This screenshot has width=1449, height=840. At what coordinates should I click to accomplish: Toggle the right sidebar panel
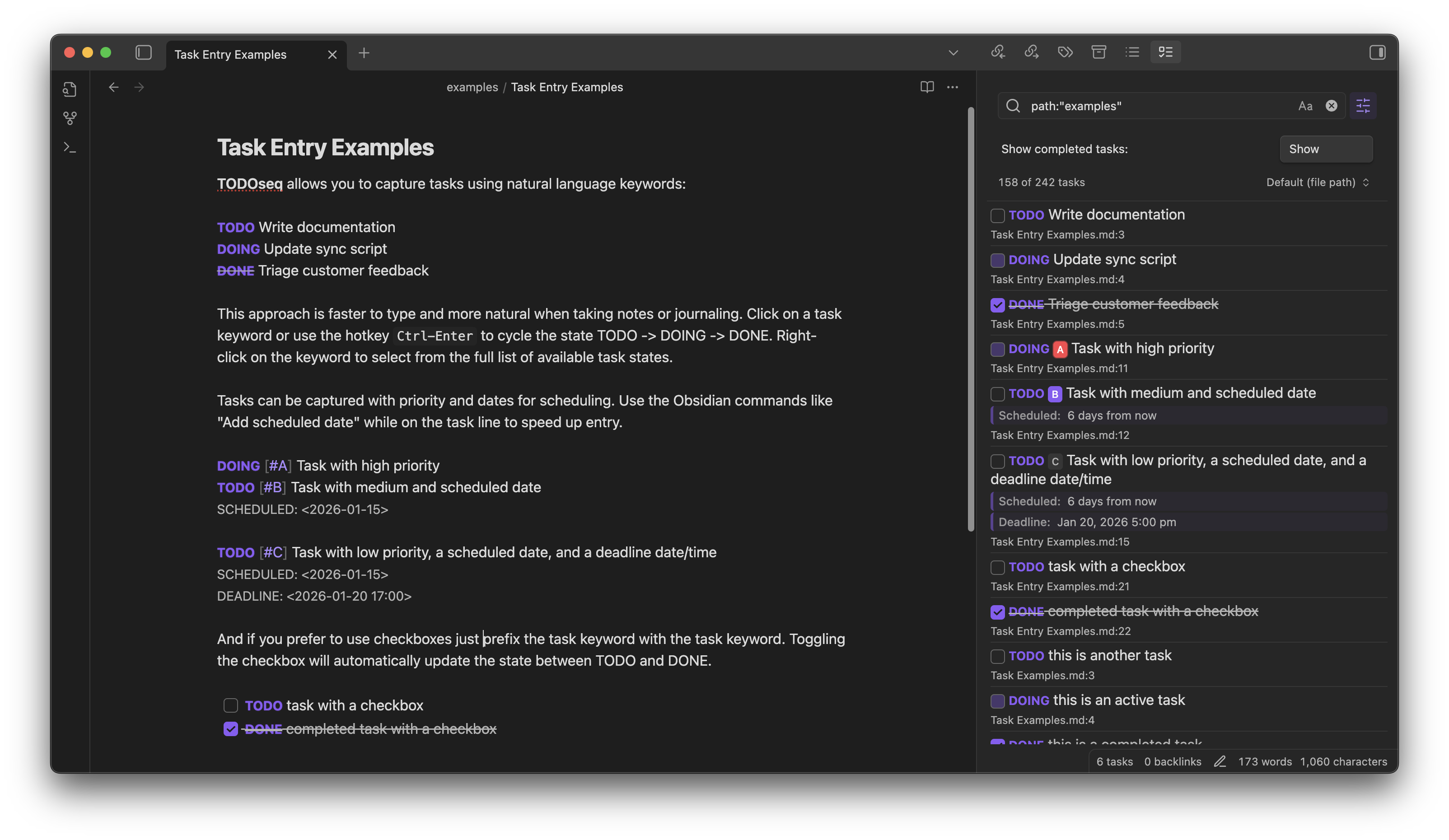pyautogui.click(x=1378, y=52)
